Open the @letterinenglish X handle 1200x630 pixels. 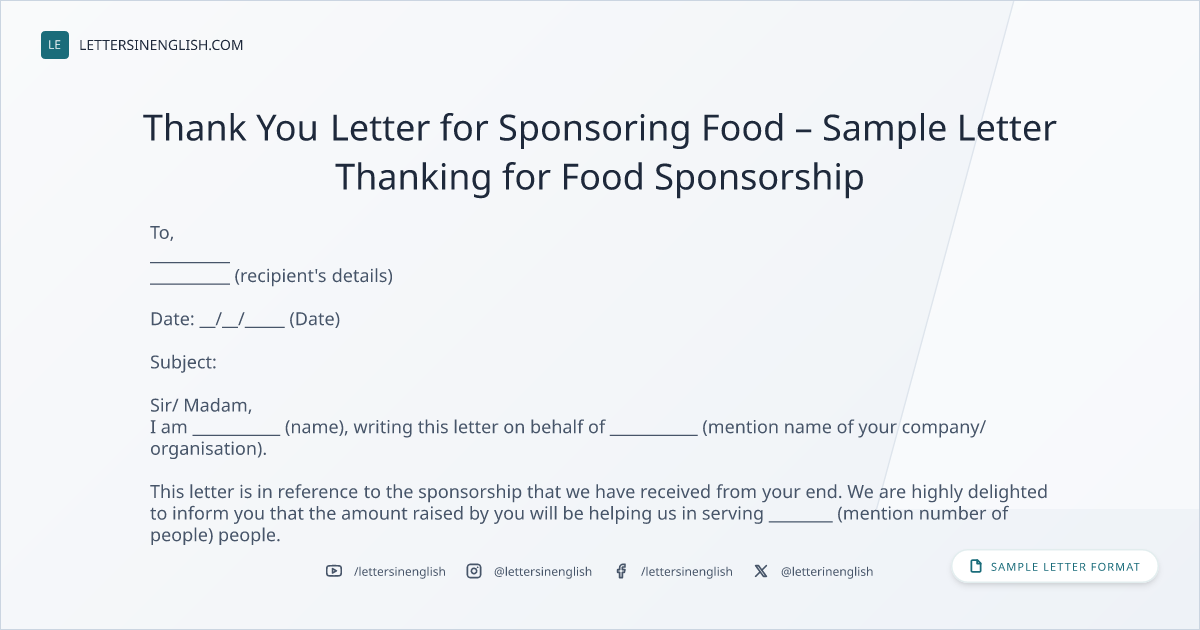point(827,571)
